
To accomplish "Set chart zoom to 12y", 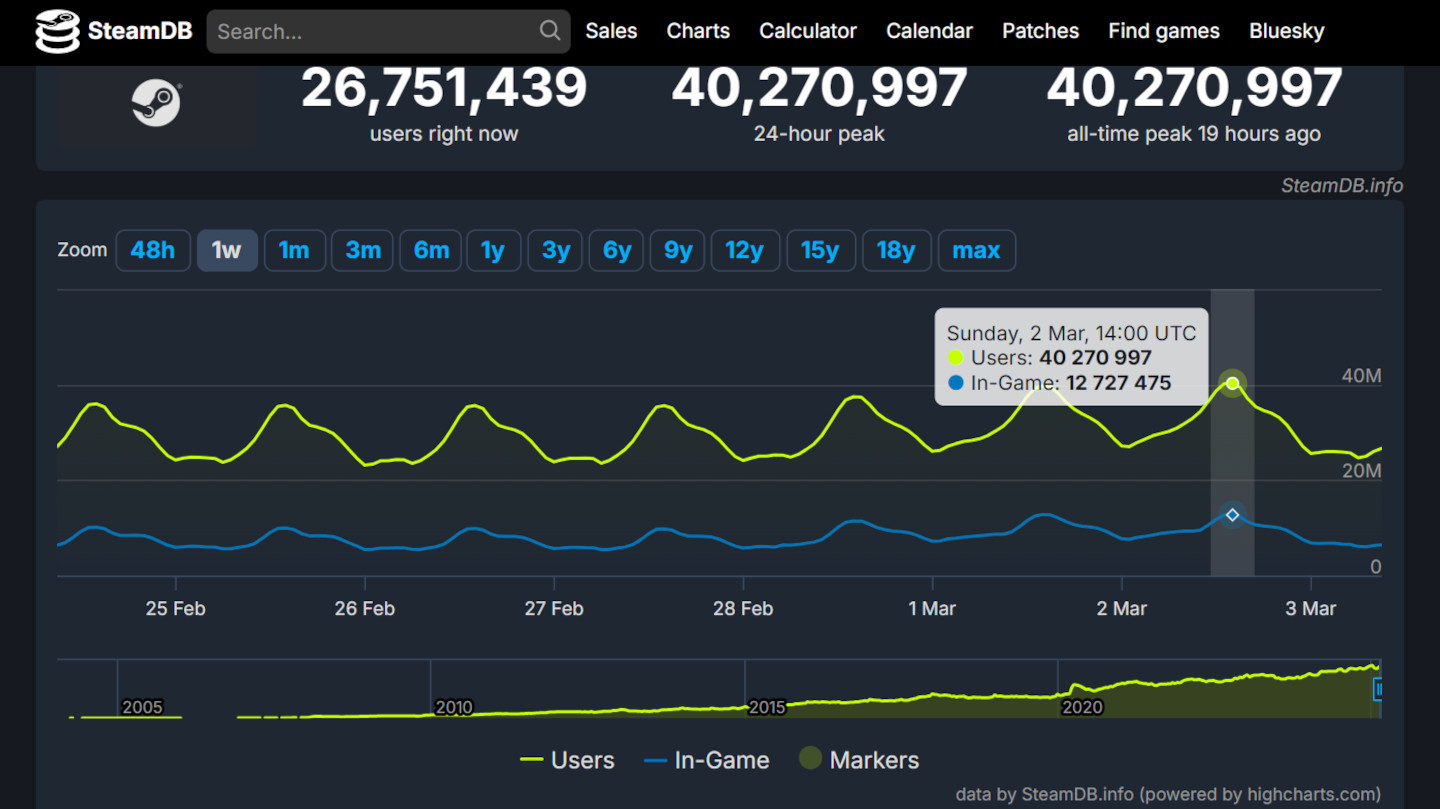I will pyautogui.click(x=745, y=250).
